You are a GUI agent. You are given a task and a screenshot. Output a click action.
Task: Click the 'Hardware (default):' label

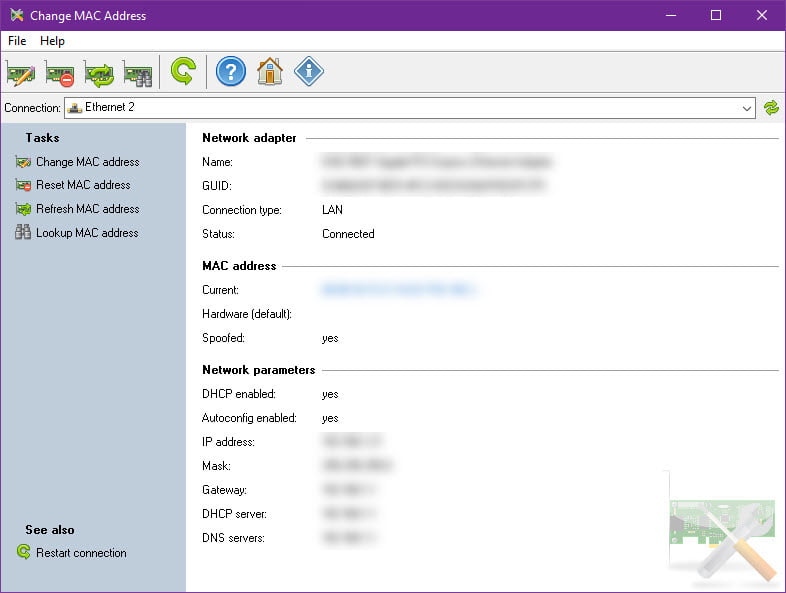pyautogui.click(x=247, y=314)
